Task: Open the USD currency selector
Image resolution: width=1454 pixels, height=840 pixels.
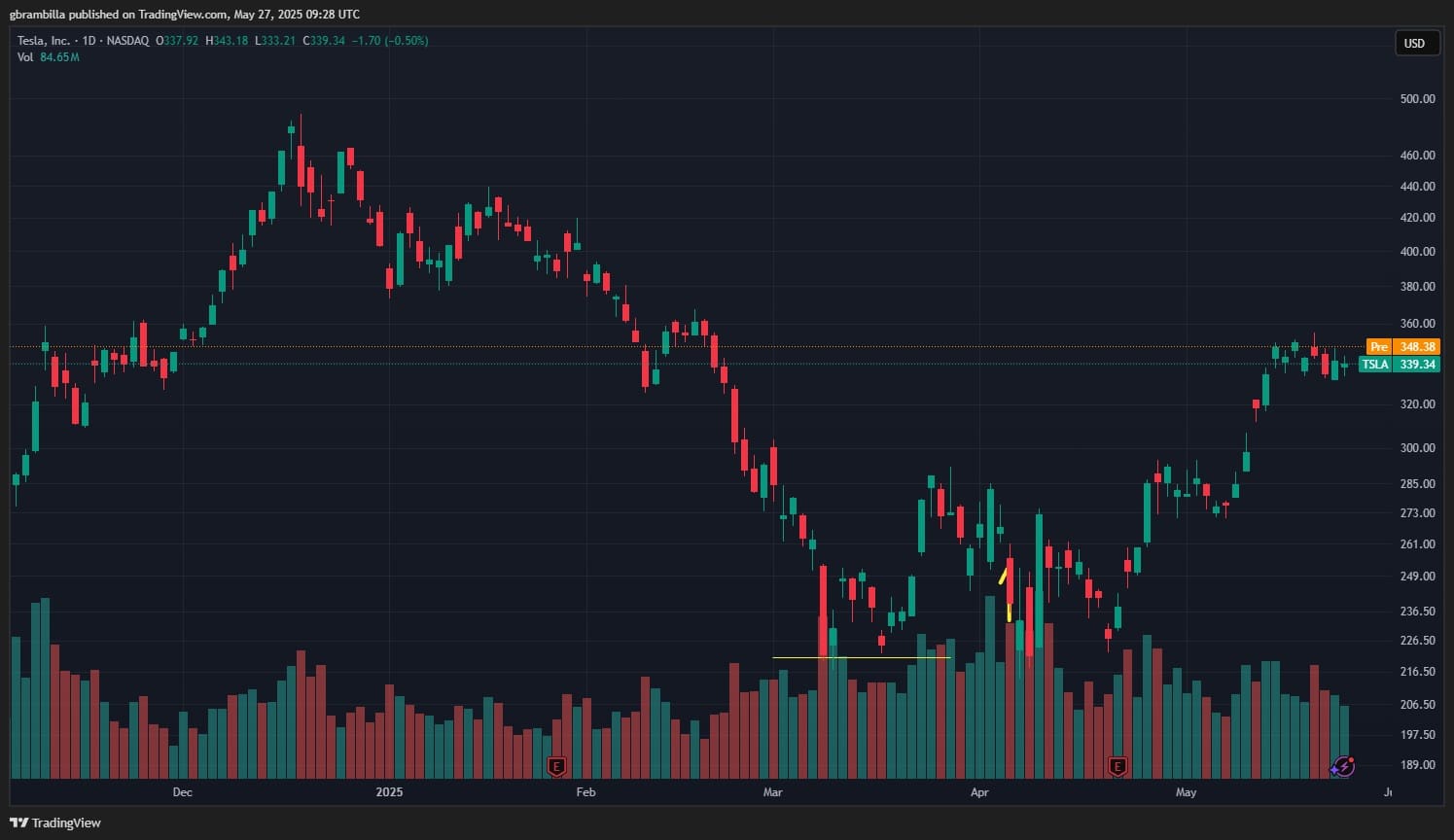Action: 1415,43
